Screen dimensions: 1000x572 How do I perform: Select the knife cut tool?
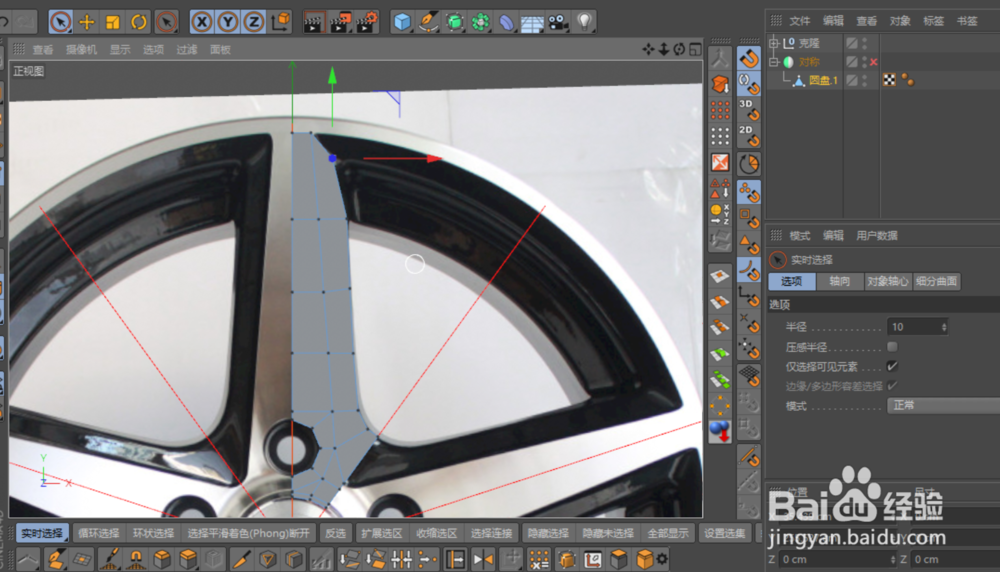point(240,560)
